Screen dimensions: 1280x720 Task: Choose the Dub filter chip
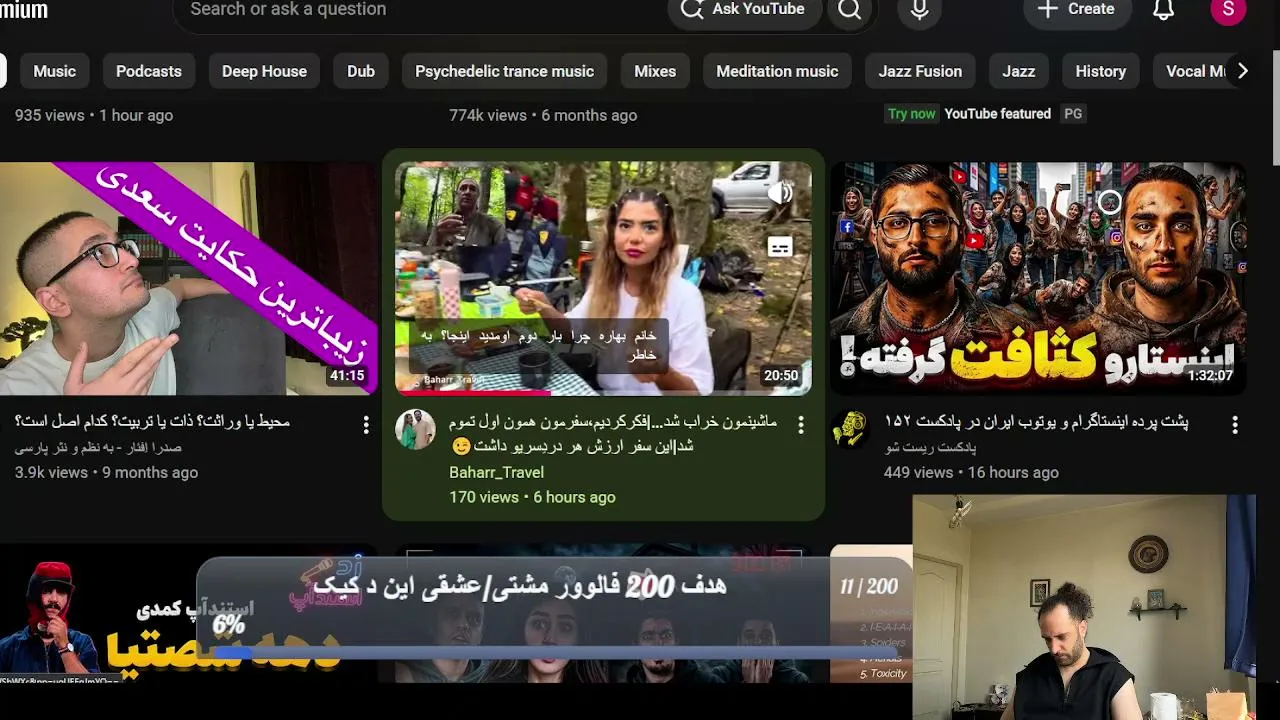[361, 71]
